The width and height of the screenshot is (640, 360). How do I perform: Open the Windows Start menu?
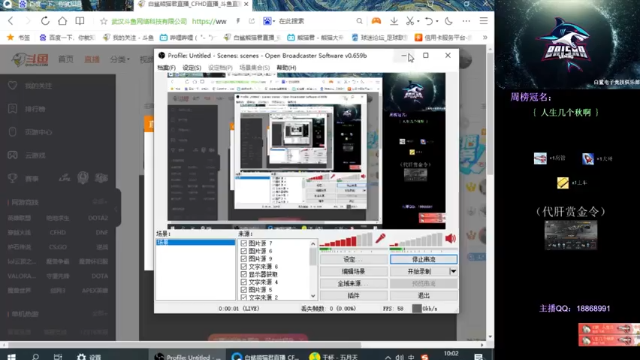pyautogui.click(x=11, y=357)
